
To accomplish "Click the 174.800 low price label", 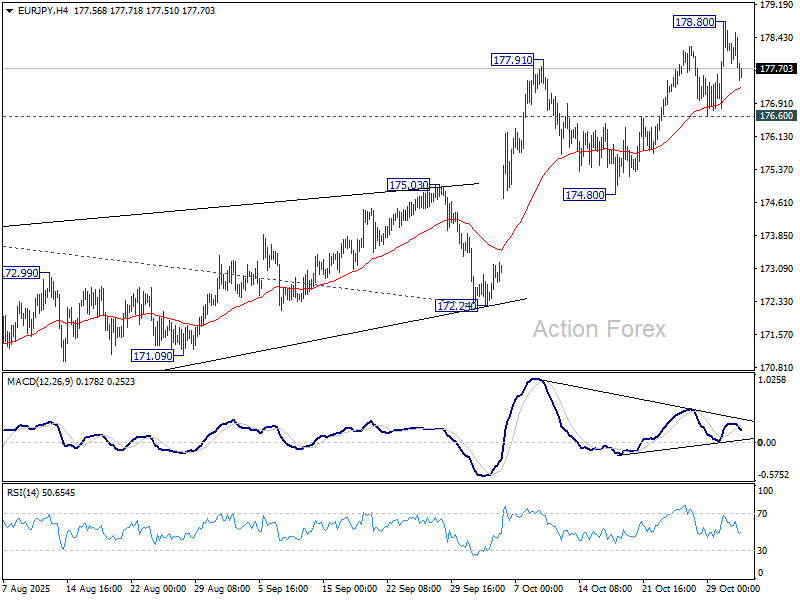I will 584,195.
